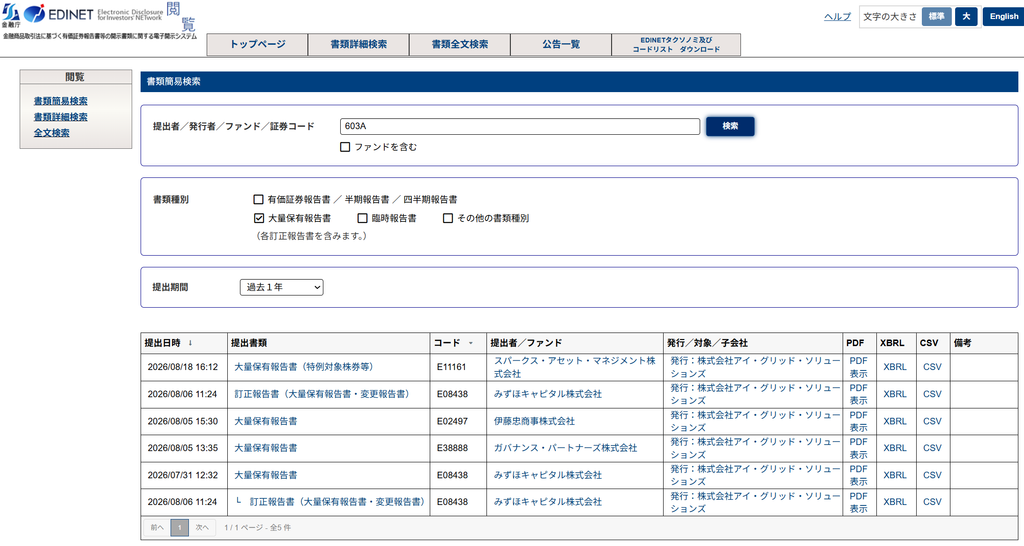Uncheck the 大量保有報告書 checkbox
Screen dimensions: 1024x546
coord(259,218)
